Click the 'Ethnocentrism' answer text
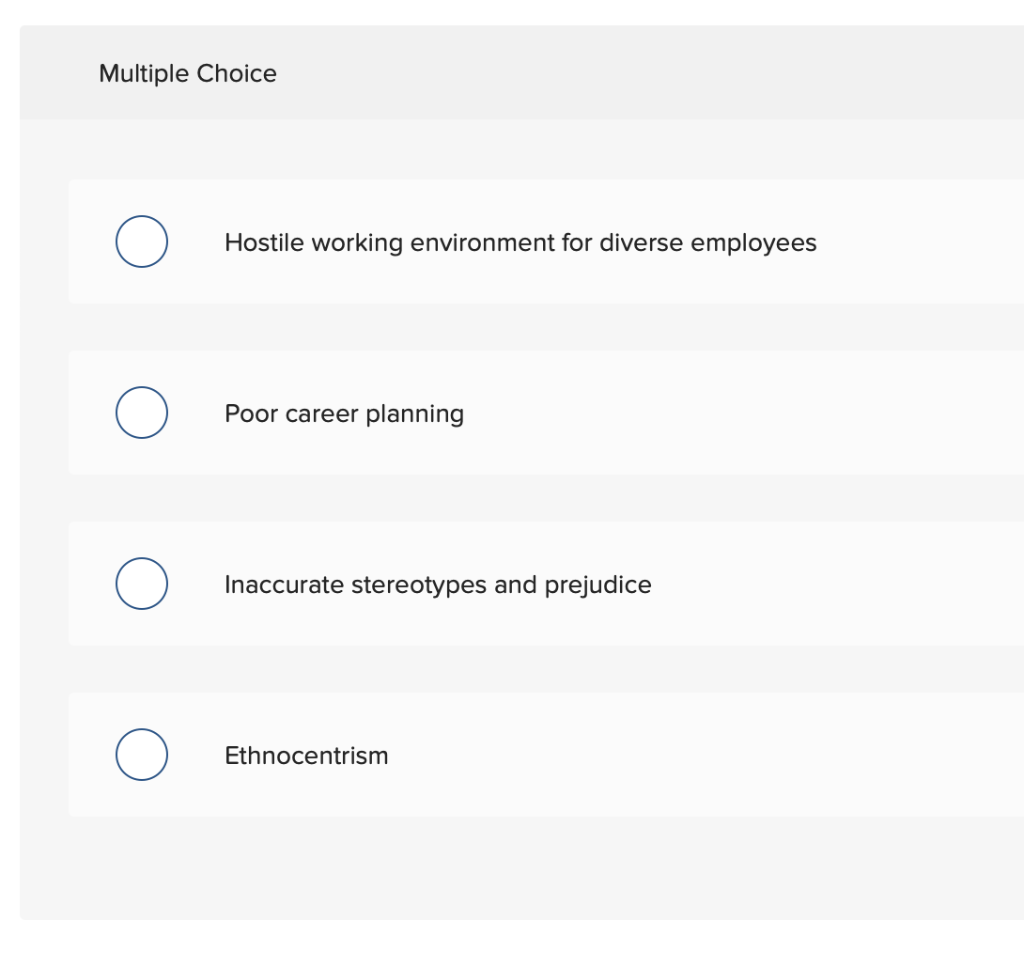The image size is (1024, 967). pyautogui.click(x=306, y=756)
